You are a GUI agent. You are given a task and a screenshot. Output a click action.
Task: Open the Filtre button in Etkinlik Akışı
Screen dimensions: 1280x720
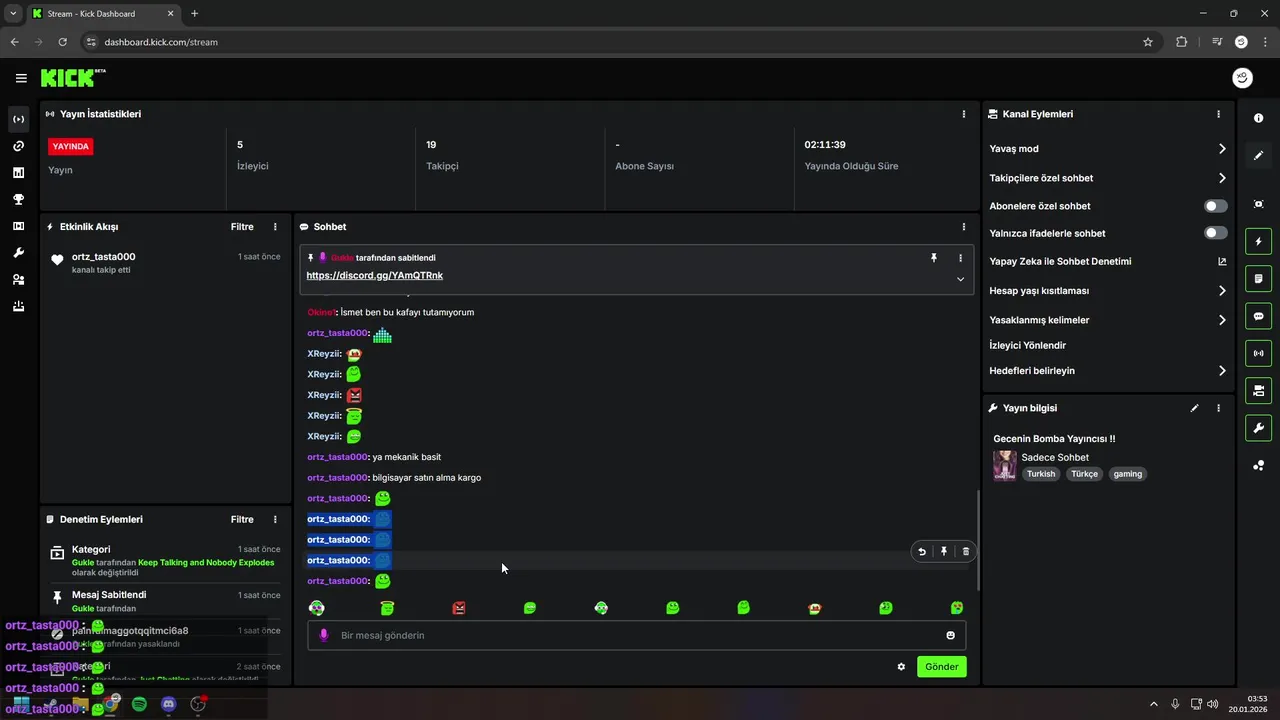coord(242,227)
